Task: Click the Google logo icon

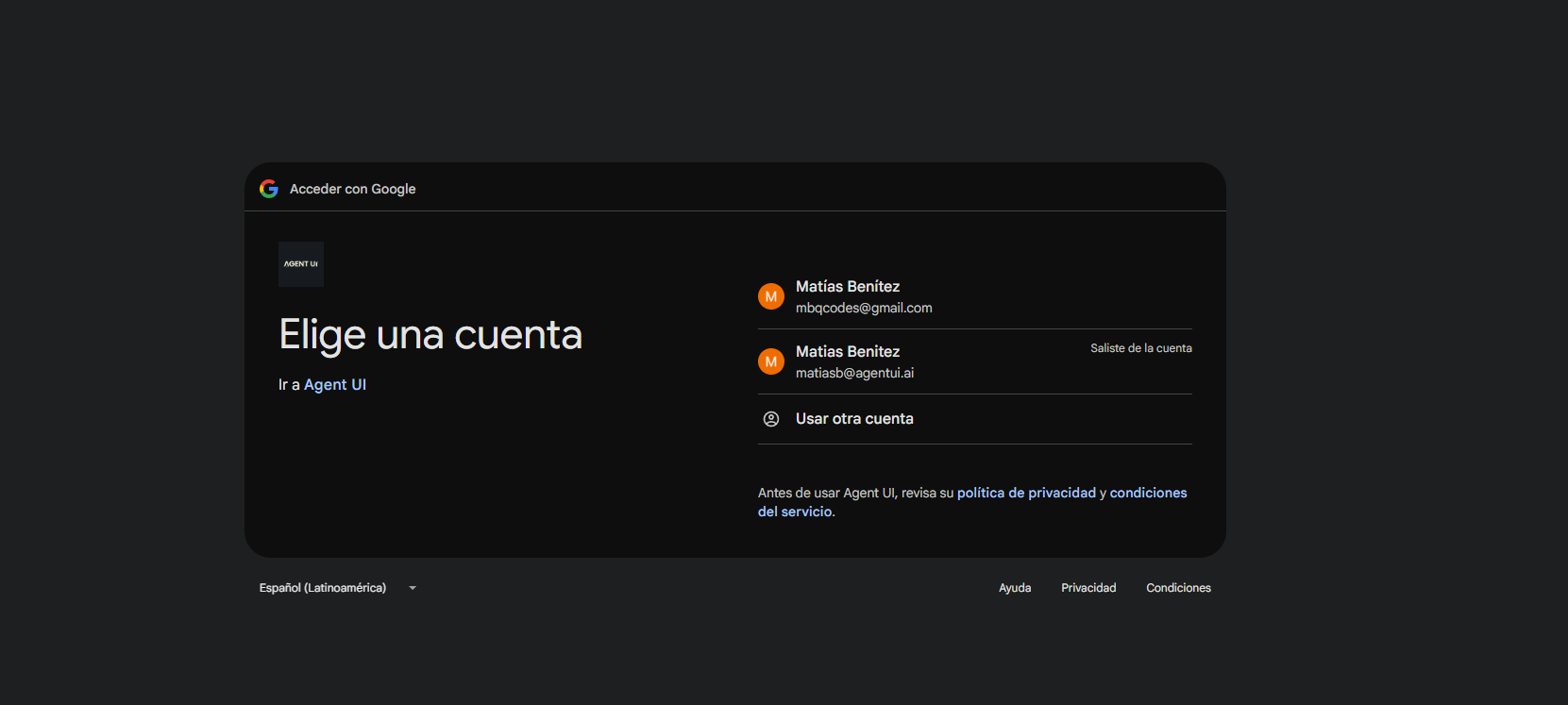Action: click(269, 189)
